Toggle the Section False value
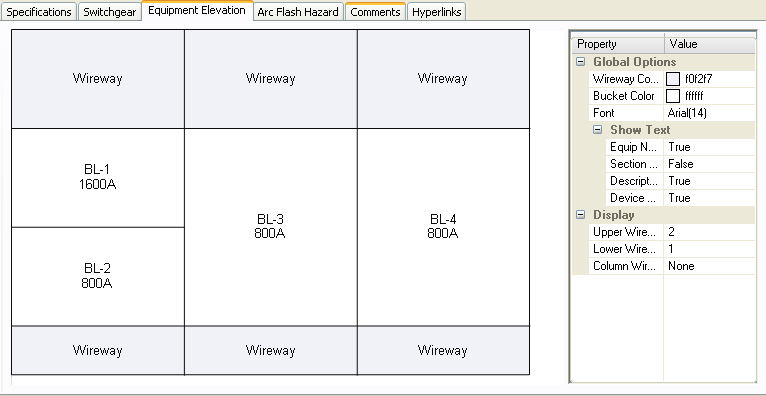The image size is (766, 396). [x=709, y=164]
